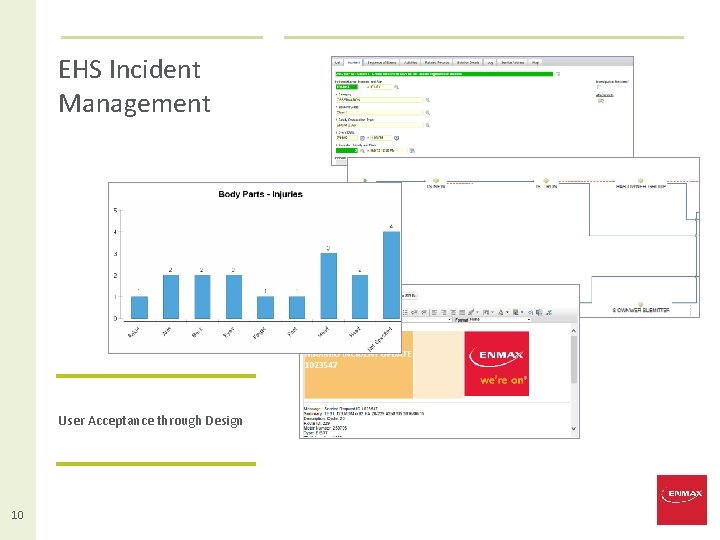The image size is (720, 540).
Task: Click the slide number 10
Action: tap(17, 515)
